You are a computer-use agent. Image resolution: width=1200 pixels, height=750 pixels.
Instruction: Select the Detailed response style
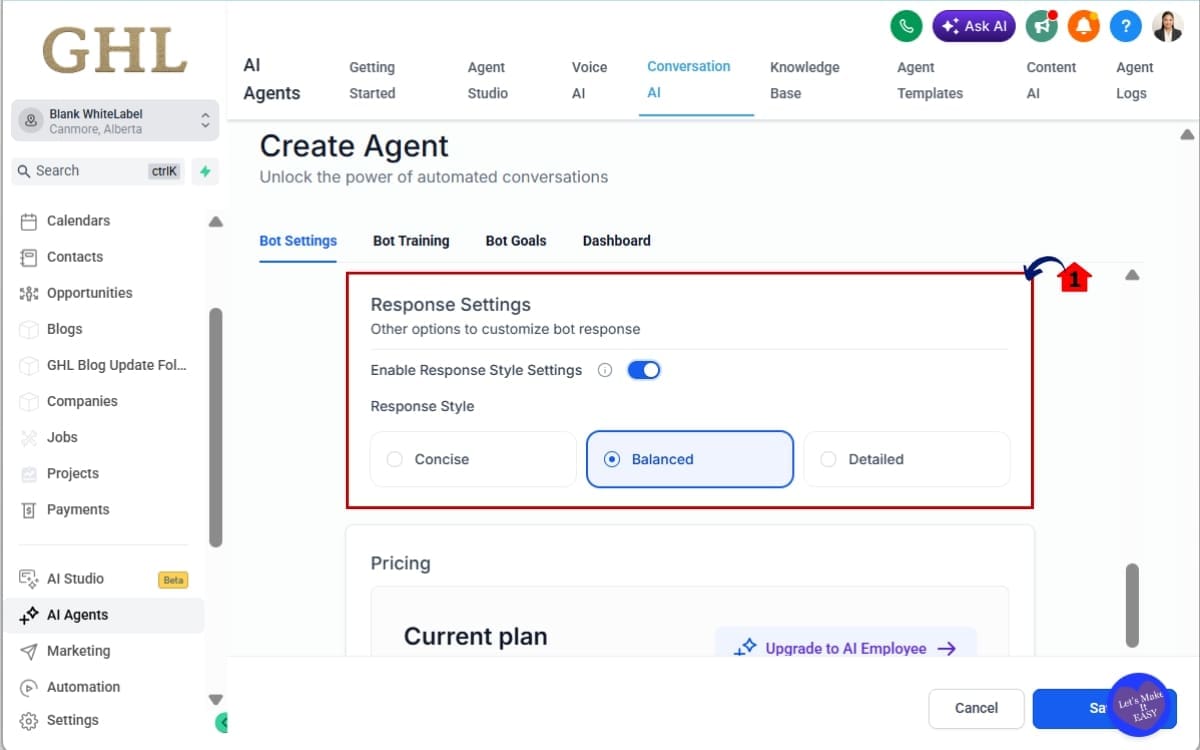tap(907, 459)
